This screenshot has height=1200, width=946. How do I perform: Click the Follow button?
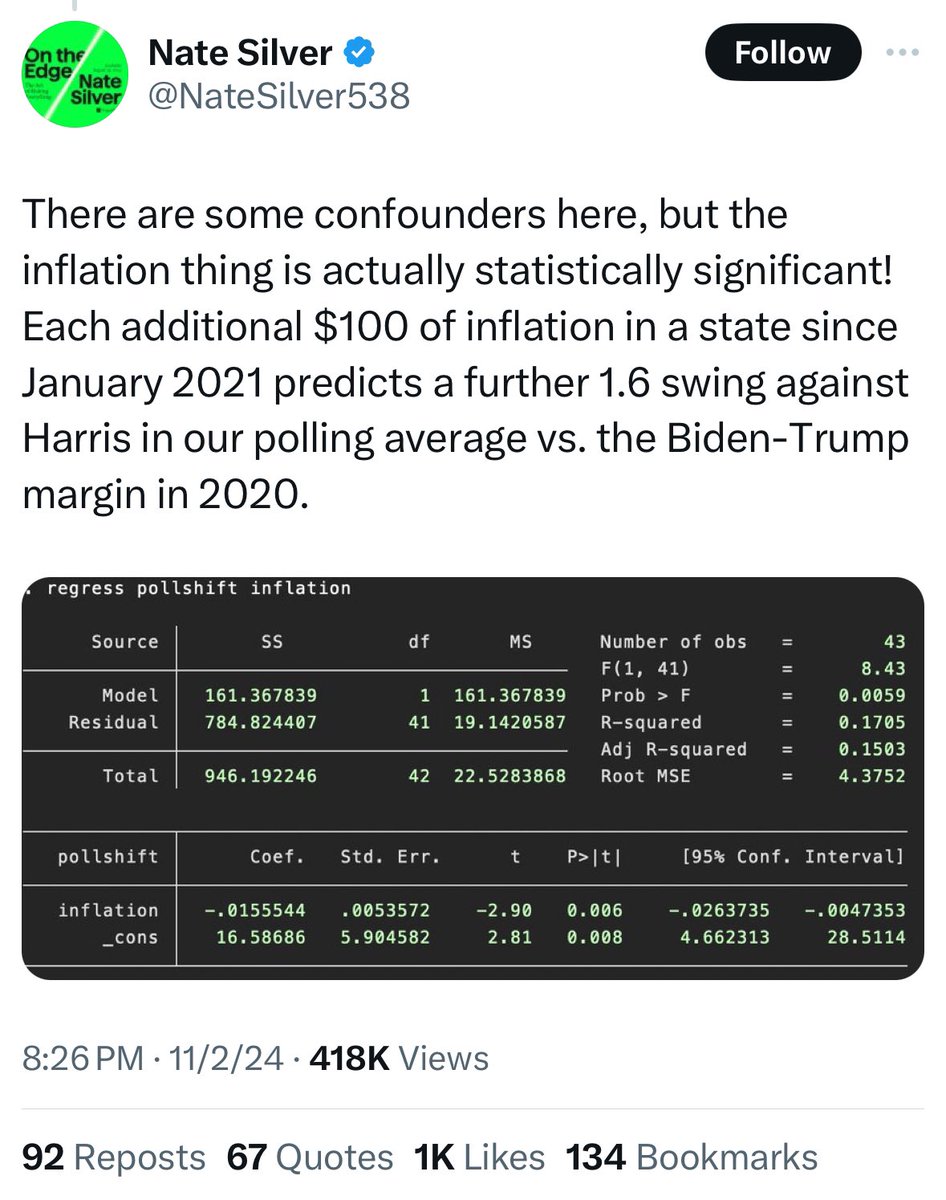click(782, 53)
